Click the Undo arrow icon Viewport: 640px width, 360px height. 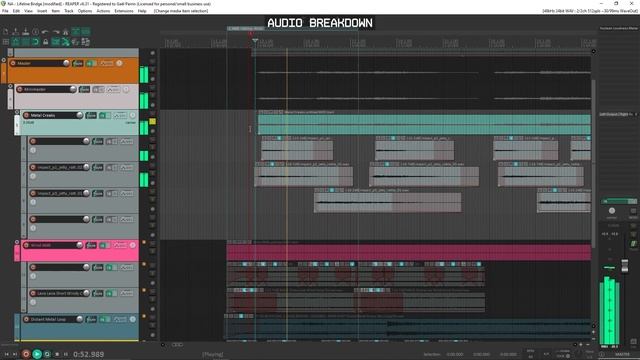point(45,32)
